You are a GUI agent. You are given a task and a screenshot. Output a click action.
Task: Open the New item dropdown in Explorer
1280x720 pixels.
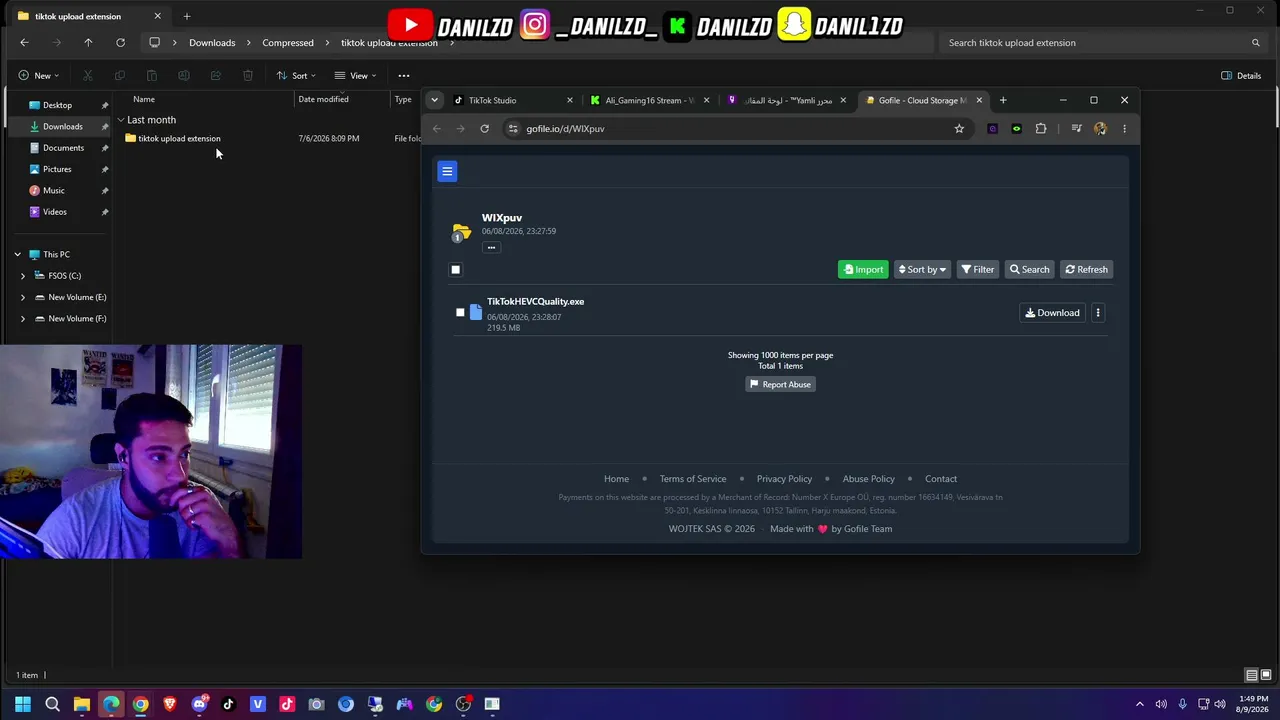pos(39,76)
